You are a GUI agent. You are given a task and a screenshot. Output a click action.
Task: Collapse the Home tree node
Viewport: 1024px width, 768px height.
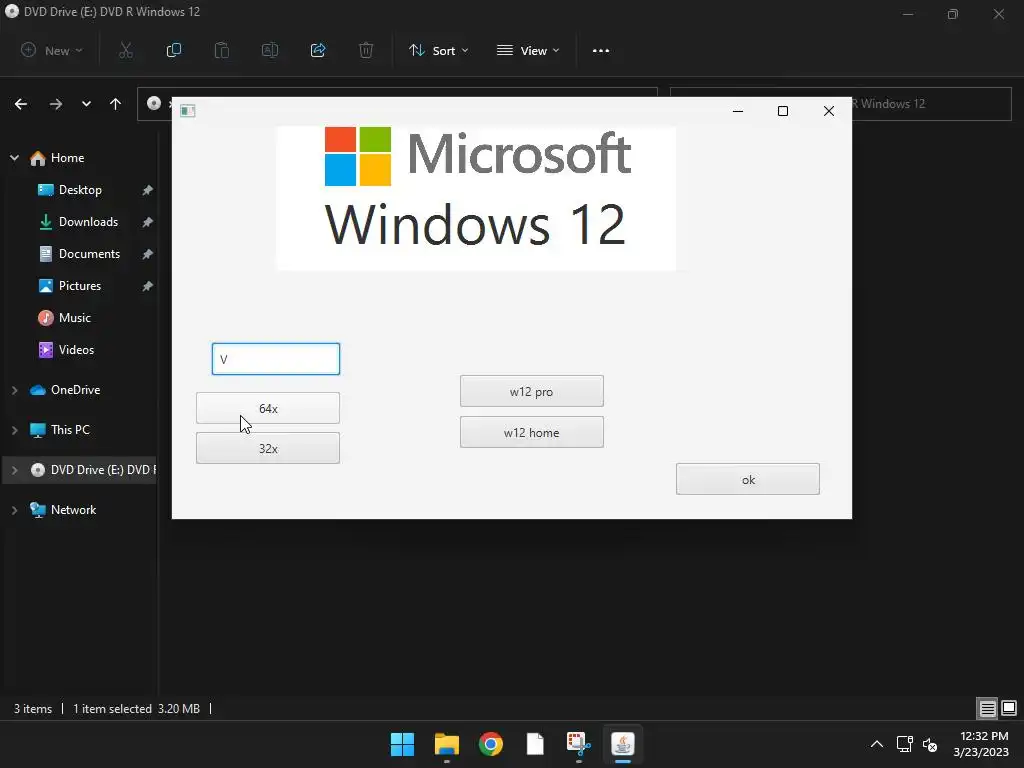14,158
